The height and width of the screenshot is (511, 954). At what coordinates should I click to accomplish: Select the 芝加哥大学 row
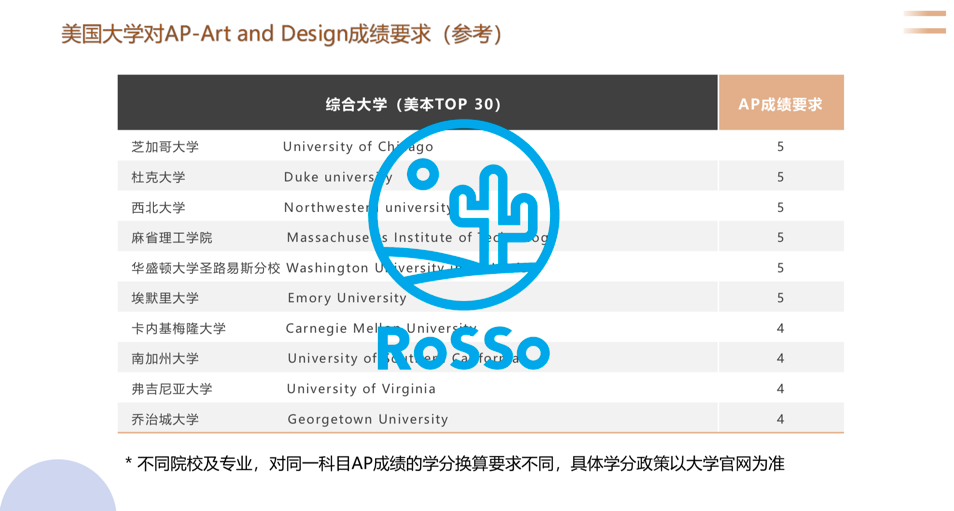tap(481, 146)
